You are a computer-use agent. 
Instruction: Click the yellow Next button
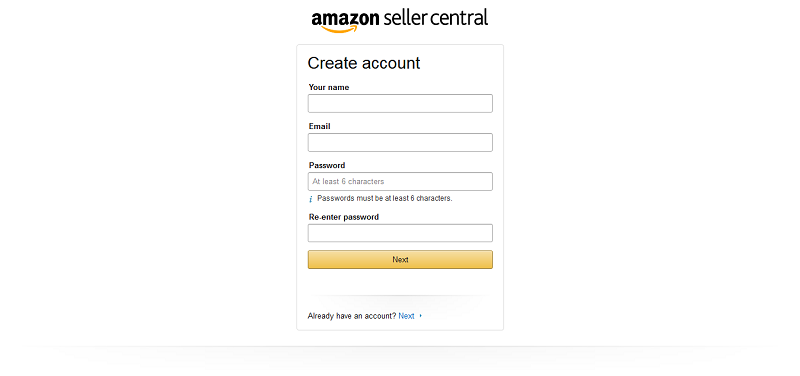click(x=400, y=260)
